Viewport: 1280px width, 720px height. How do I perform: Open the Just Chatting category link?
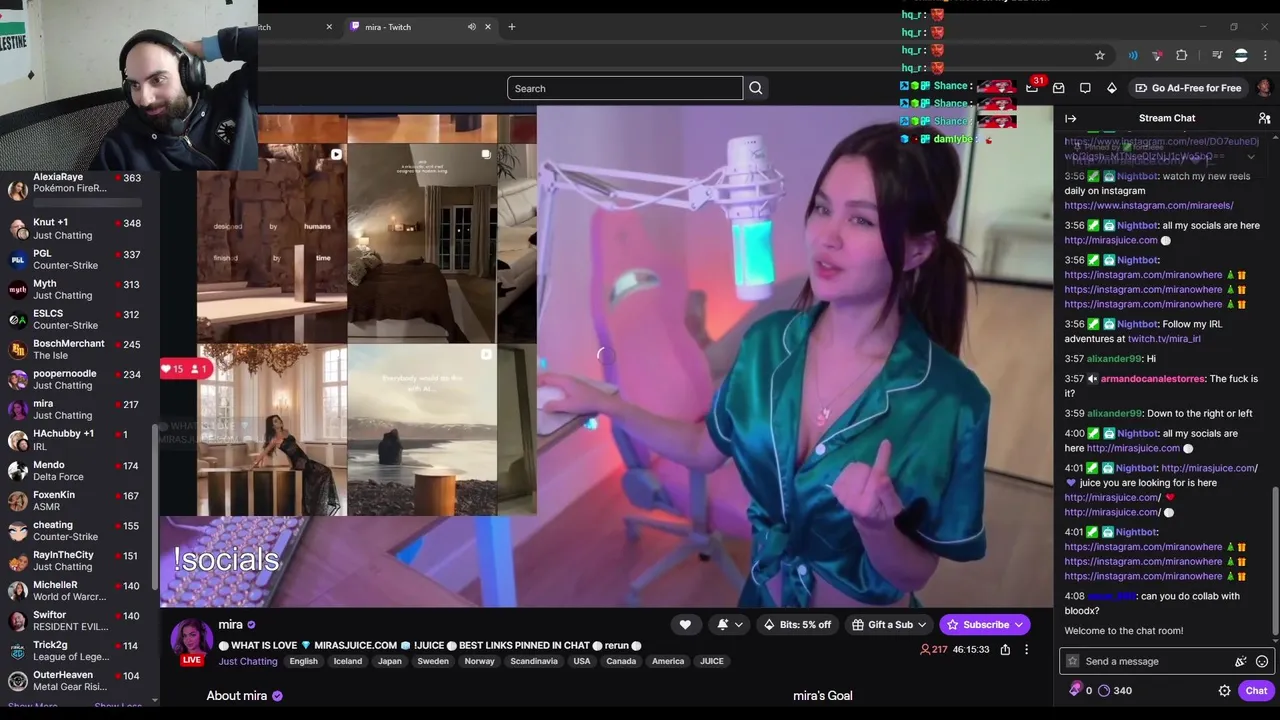click(x=248, y=661)
